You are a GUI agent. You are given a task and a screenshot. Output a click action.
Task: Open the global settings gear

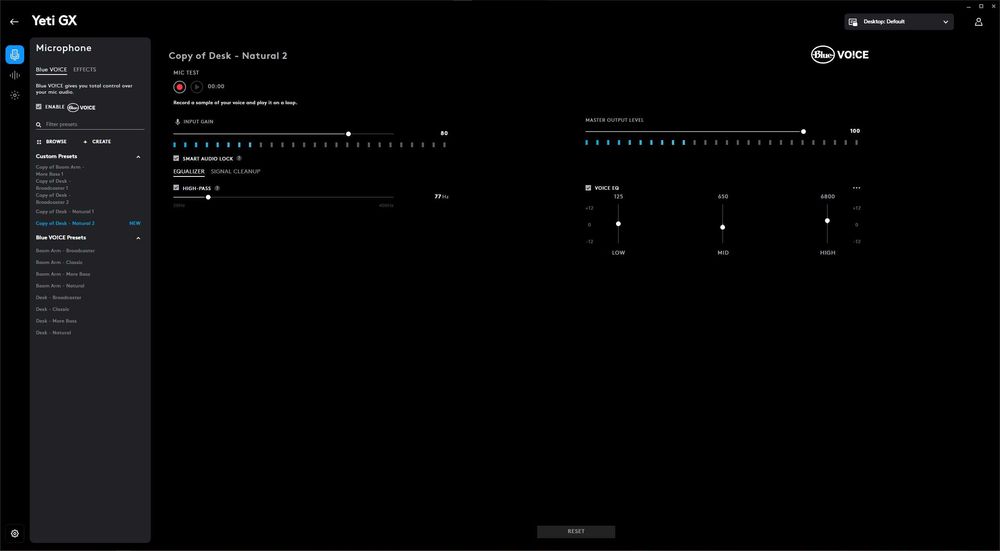15,533
